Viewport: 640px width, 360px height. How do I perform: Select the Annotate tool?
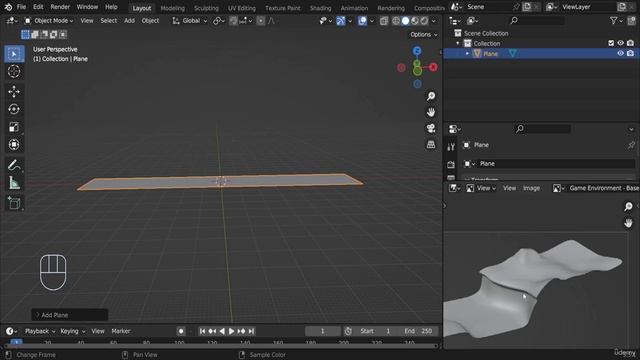[x=14, y=165]
